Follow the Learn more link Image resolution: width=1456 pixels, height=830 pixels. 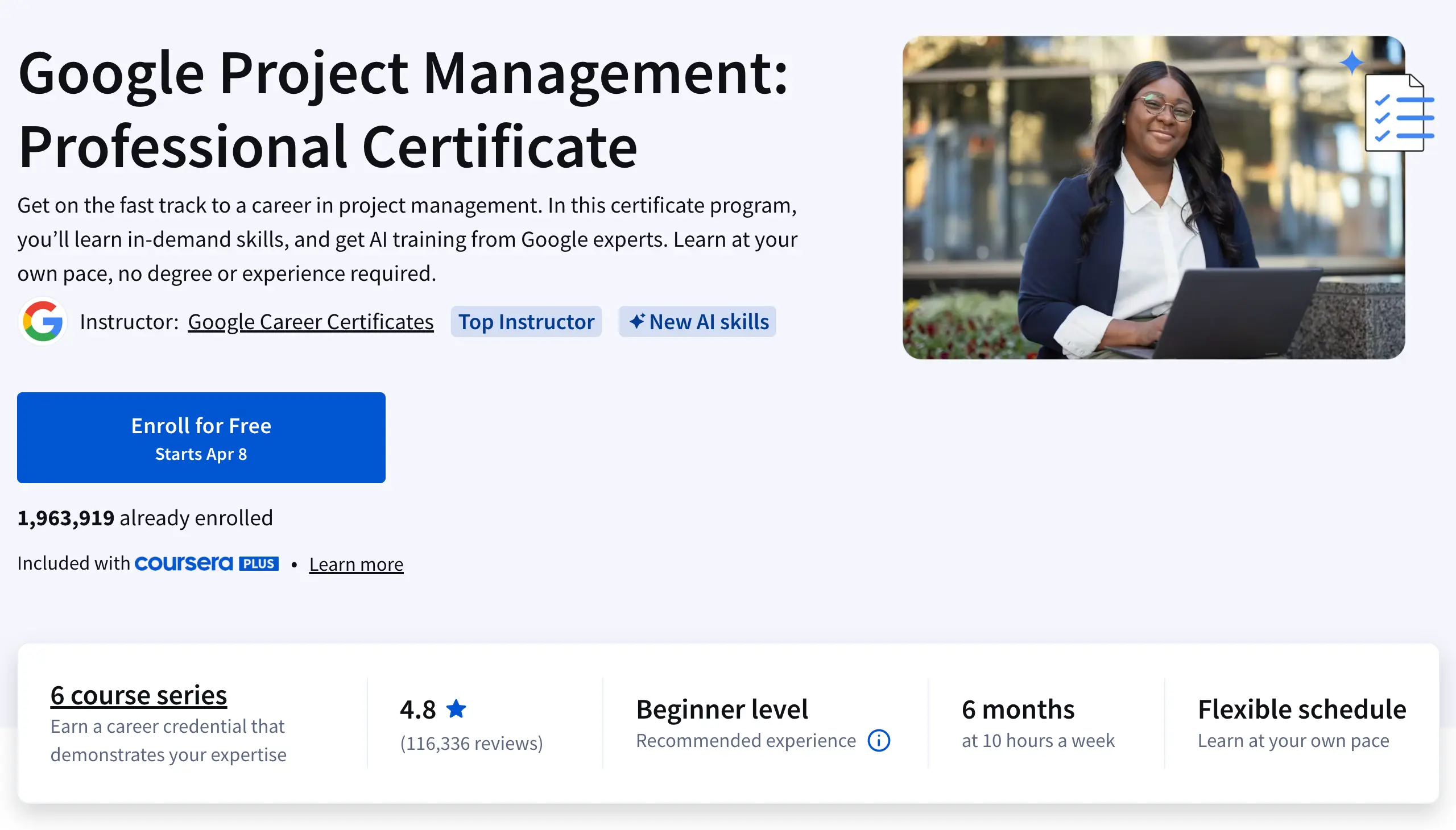coord(356,564)
